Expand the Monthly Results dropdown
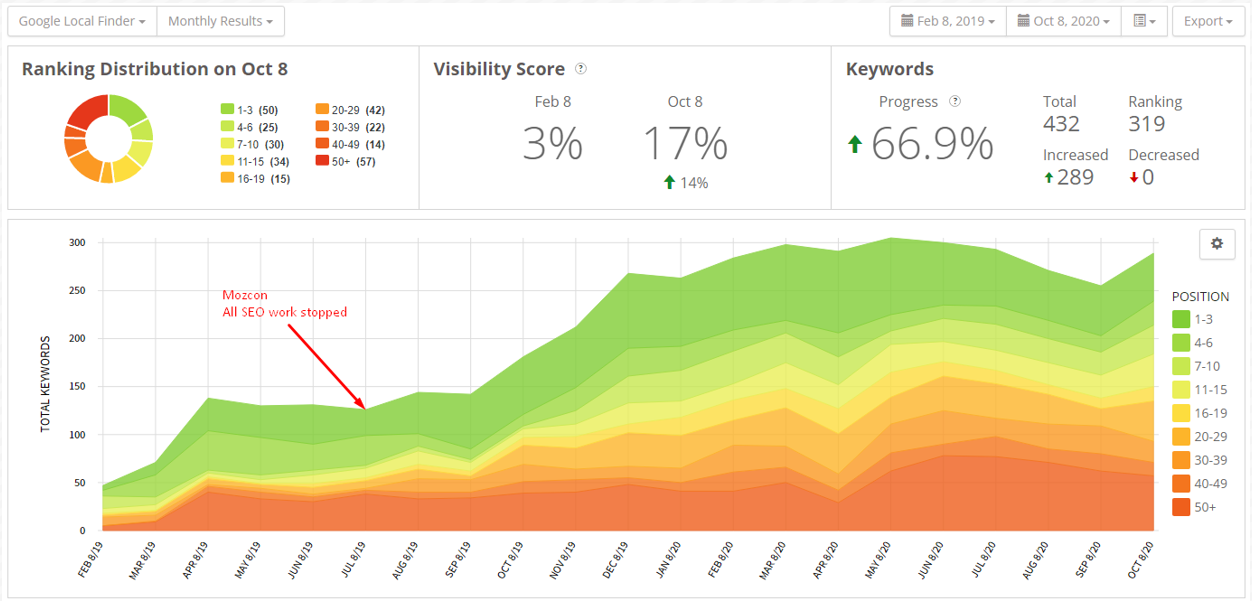Viewport: 1252px width, 601px height. 221,21
